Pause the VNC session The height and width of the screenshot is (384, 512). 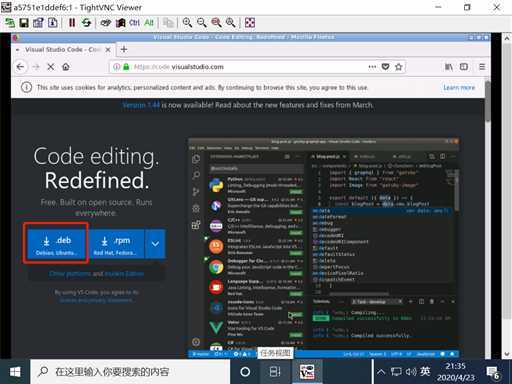[x=72, y=23]
